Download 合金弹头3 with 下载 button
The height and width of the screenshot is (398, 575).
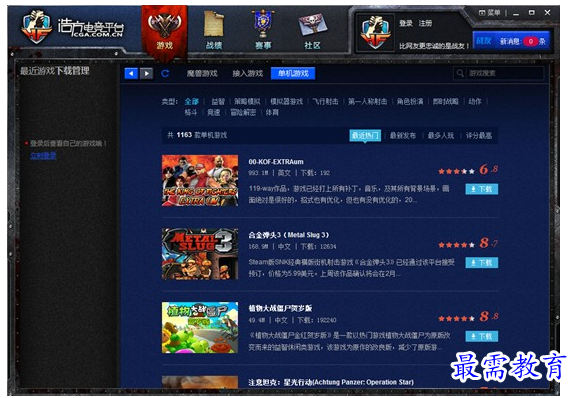[482, 263]
